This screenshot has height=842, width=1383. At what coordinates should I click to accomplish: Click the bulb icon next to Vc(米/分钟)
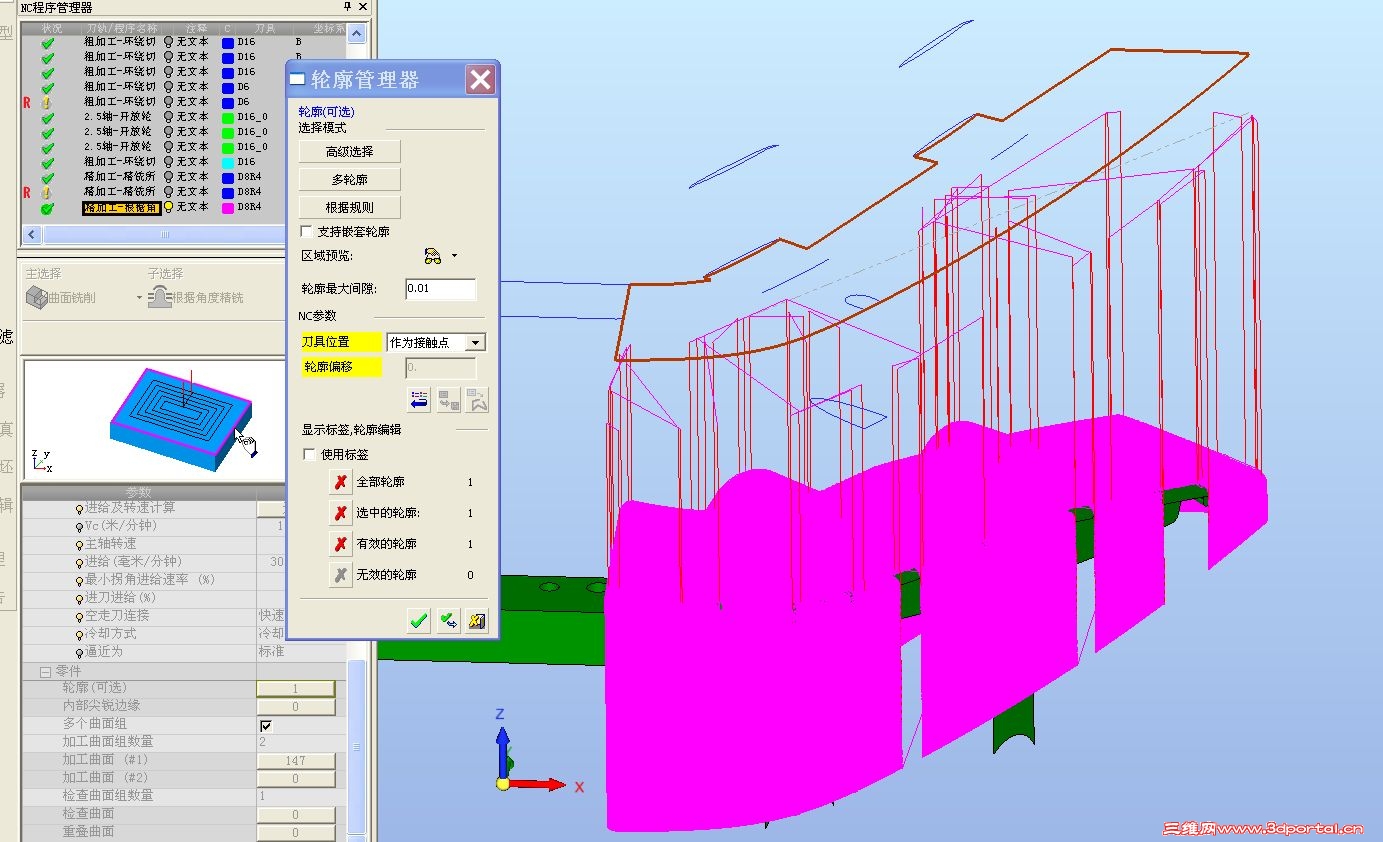80,526
